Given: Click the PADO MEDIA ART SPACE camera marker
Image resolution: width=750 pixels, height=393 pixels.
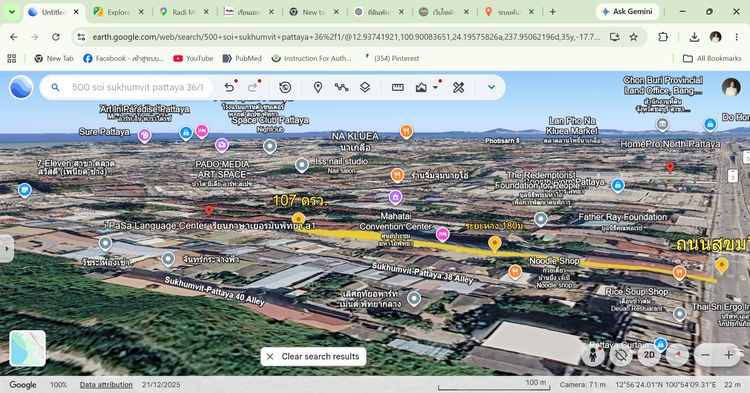Looking at the screenshot, I should coord(221,145).
